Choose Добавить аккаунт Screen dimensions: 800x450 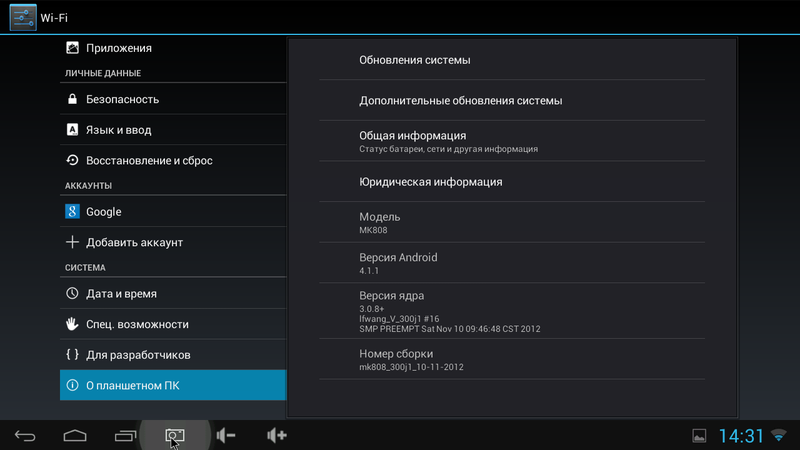(x=173, y=242)
